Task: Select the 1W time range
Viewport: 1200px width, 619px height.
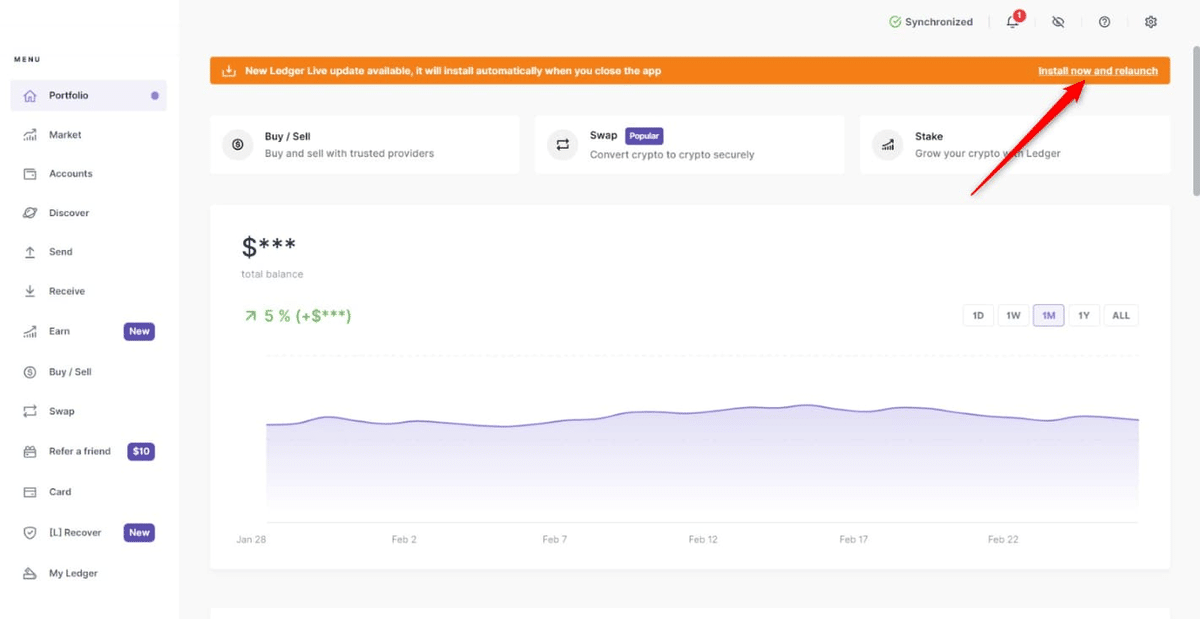Action: [1013, 316]
